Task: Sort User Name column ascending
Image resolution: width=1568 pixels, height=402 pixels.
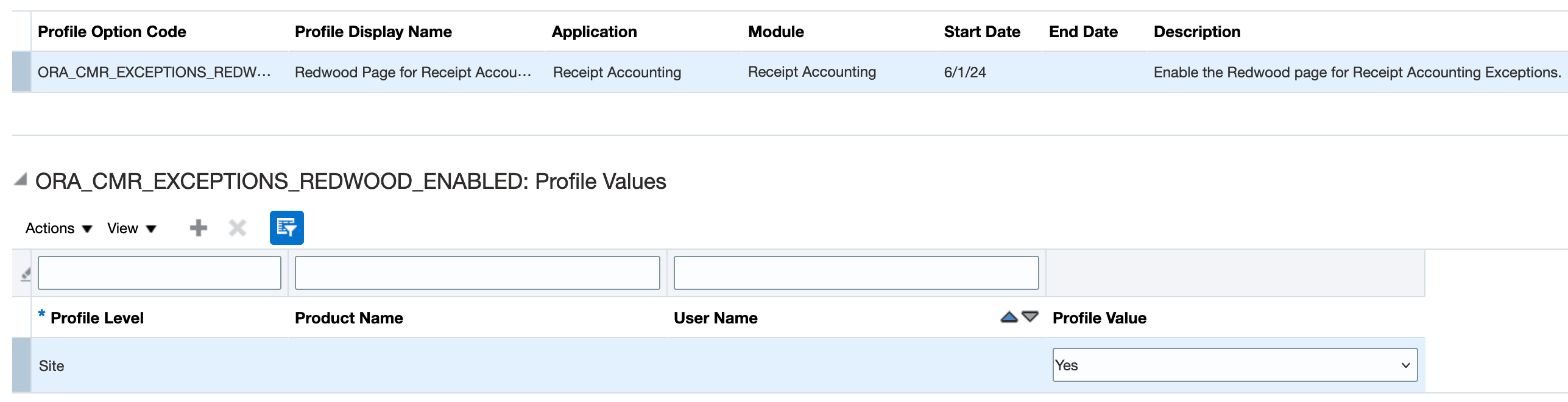Action: click(1009, 317)
